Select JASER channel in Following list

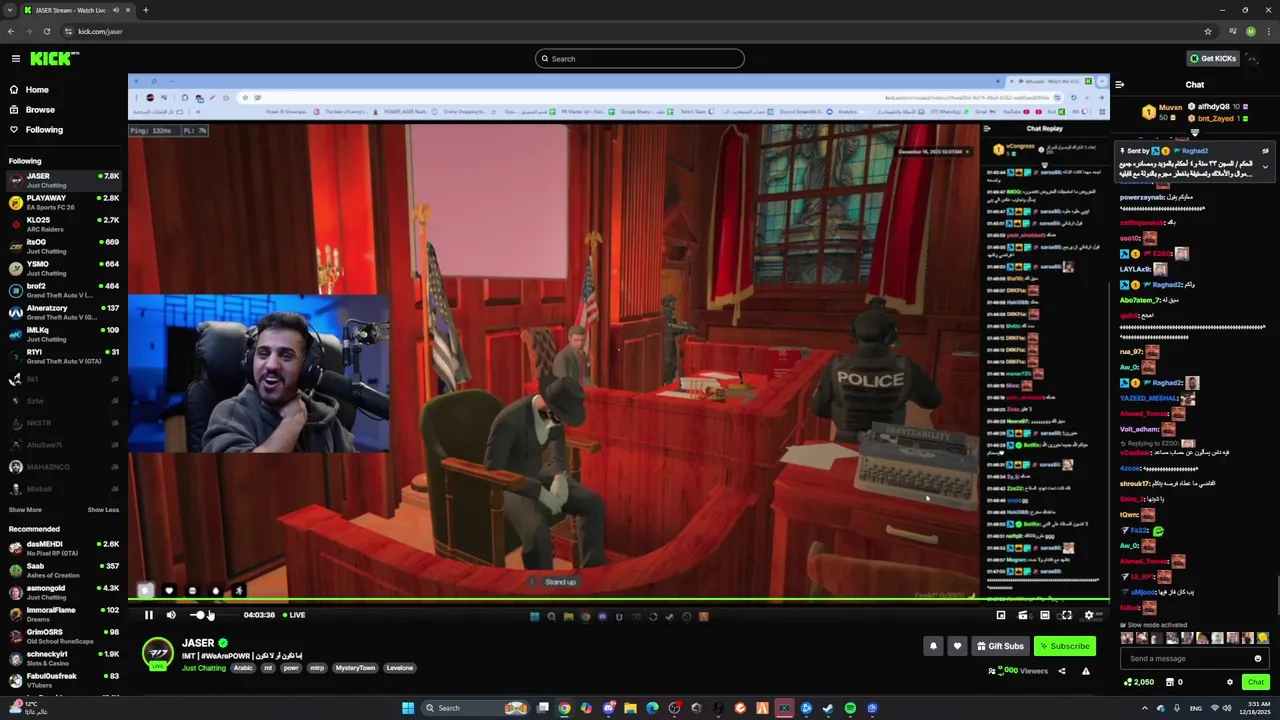[x=64, y=180]
